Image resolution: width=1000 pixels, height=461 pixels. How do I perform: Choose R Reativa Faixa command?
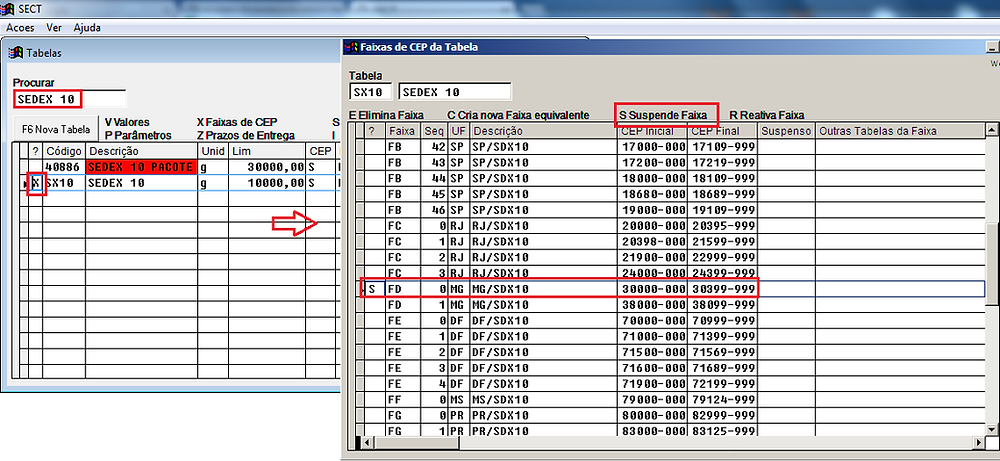pyautogui.click(x=767, y=115)
